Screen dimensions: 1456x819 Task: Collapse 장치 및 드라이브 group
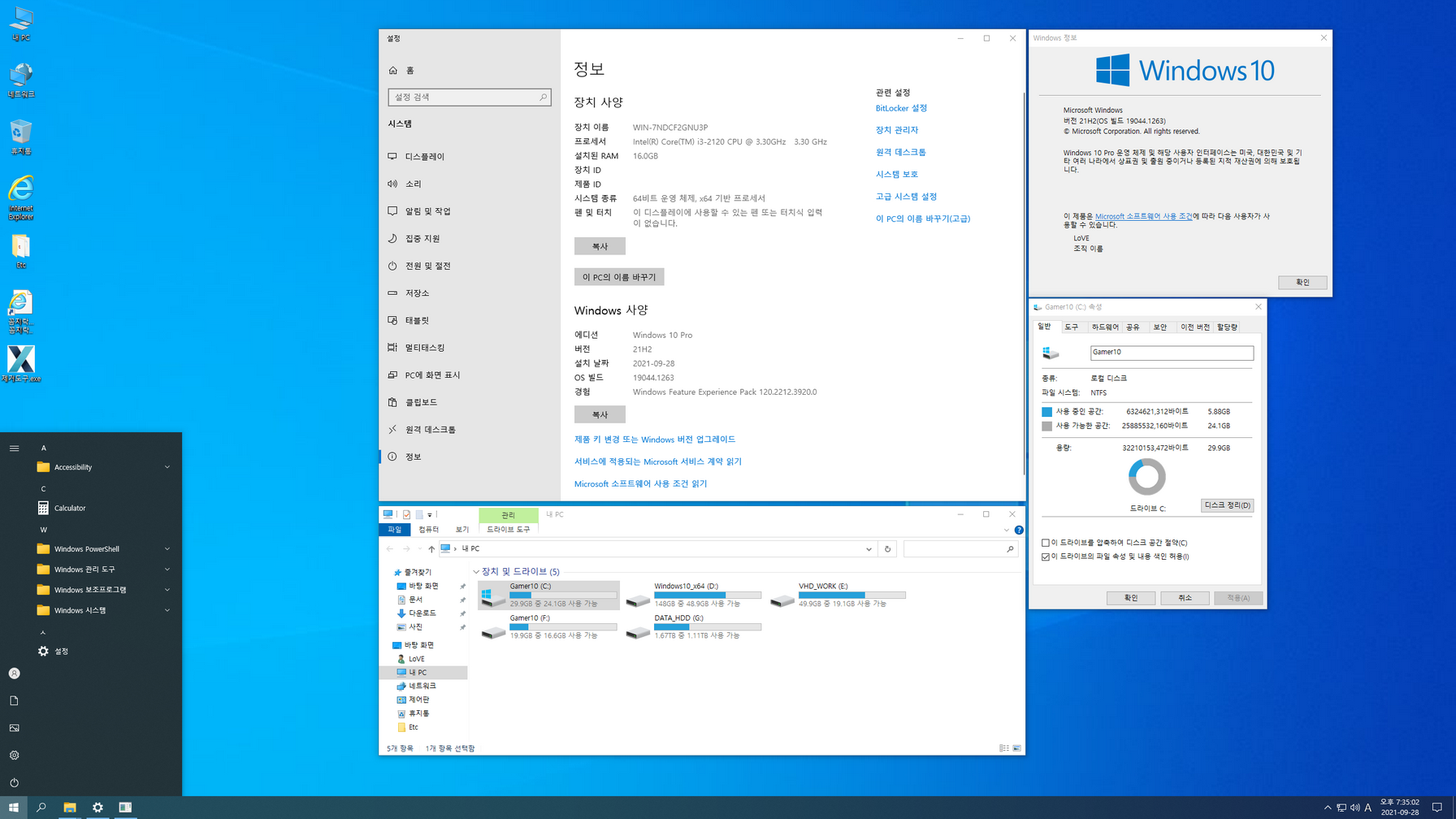pyautogui.click(x=476, y=572)
